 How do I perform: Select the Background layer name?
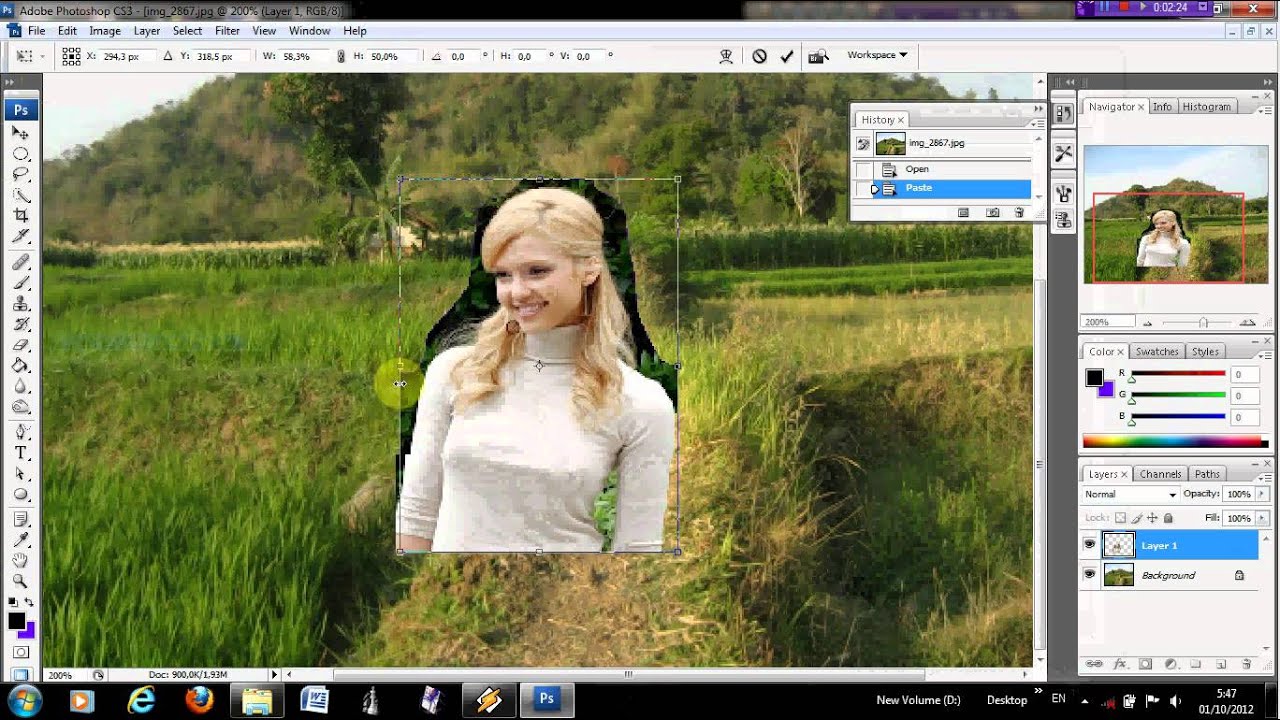point(1168,575)
